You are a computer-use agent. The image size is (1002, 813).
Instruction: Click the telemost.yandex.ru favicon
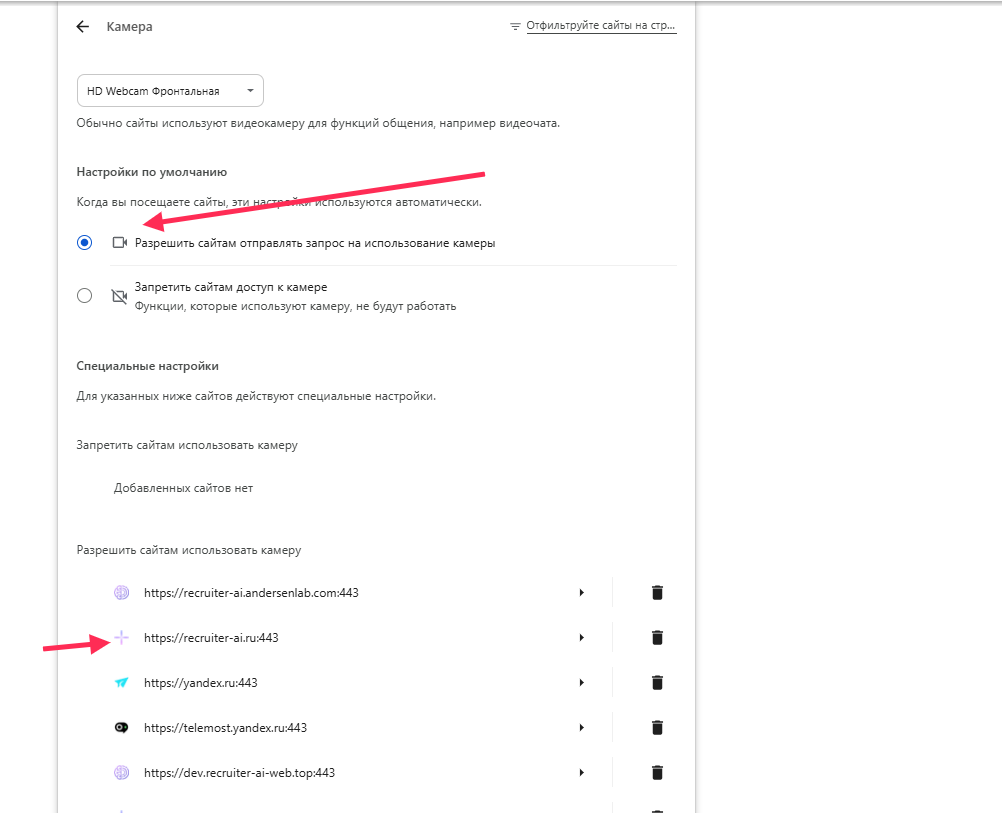click(x=121, y=728)
